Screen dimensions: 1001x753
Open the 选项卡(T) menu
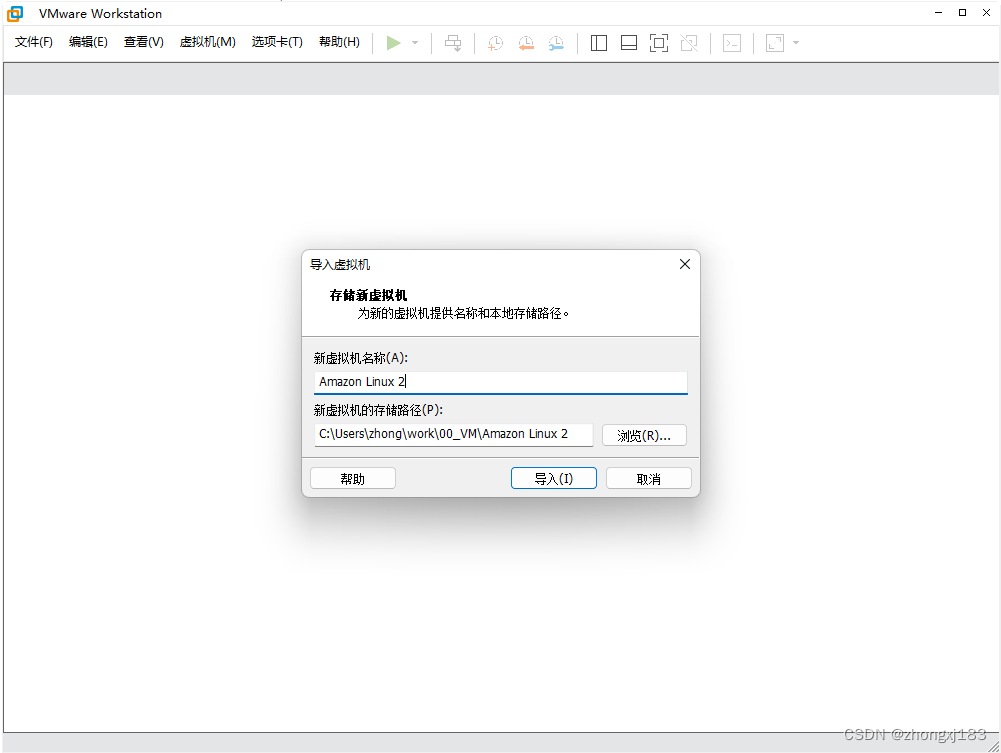(x=277, y=42)
